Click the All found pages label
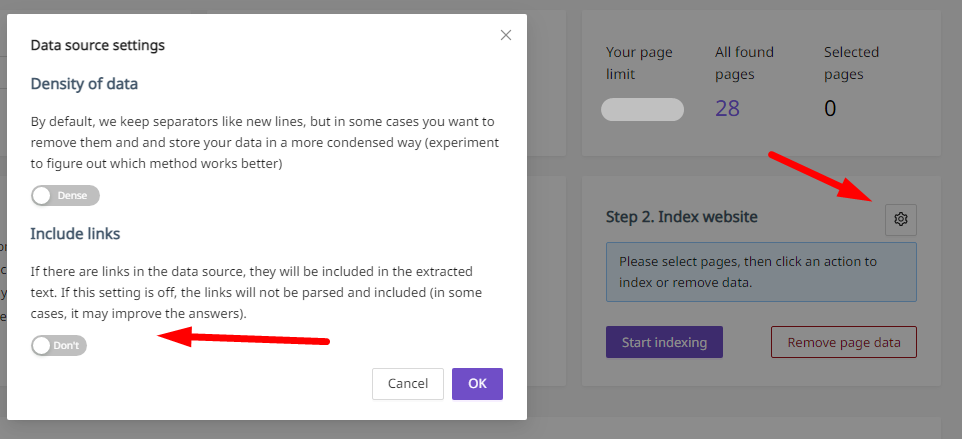The image size is (962, 439). (744, 63)
